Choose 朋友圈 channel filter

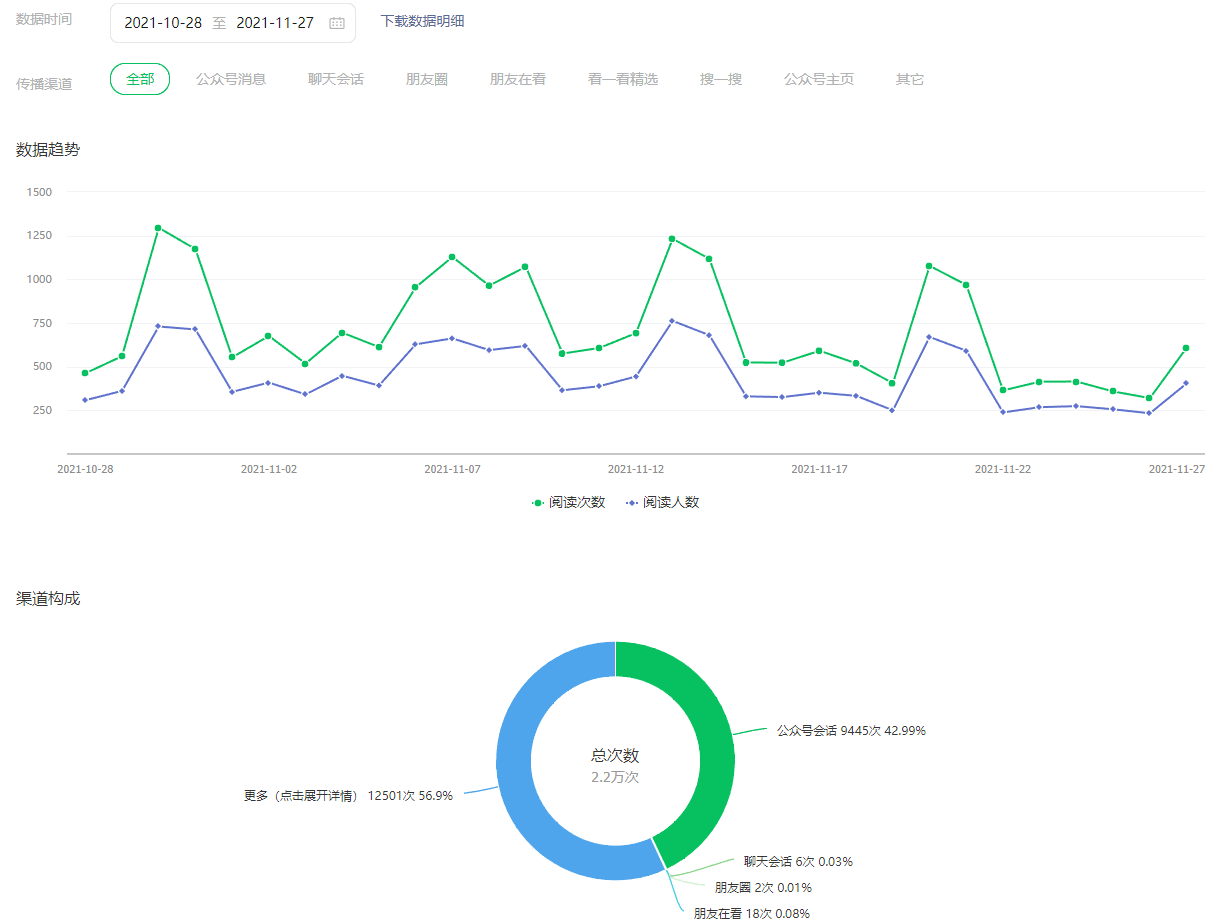pos(427,79)
